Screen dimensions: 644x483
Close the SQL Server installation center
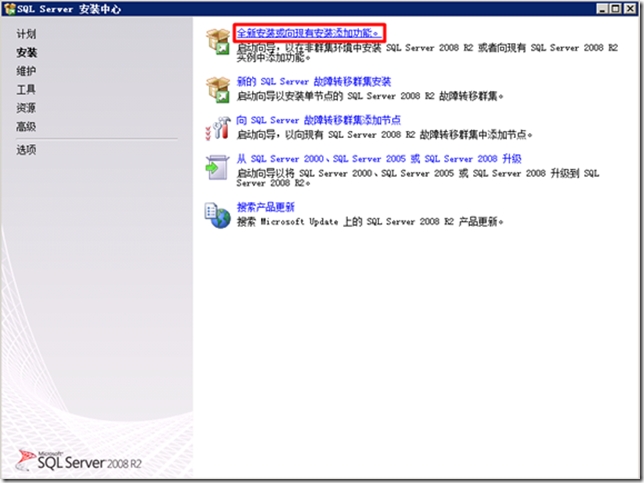coord(630,8)
